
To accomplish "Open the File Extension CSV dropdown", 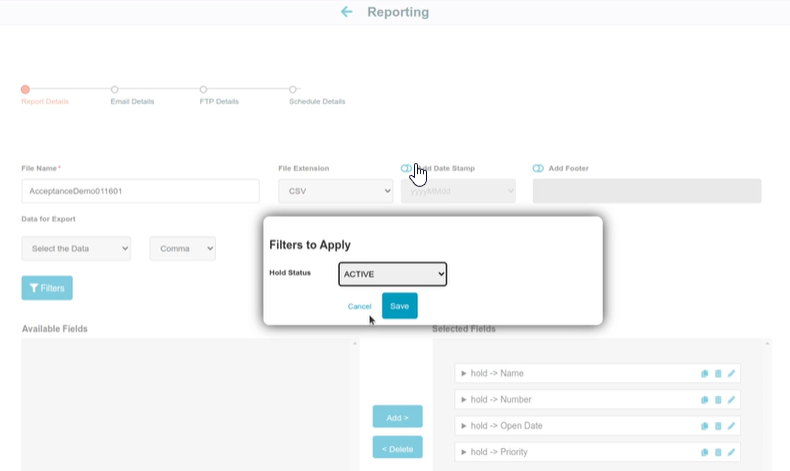I will pos(336,191).
